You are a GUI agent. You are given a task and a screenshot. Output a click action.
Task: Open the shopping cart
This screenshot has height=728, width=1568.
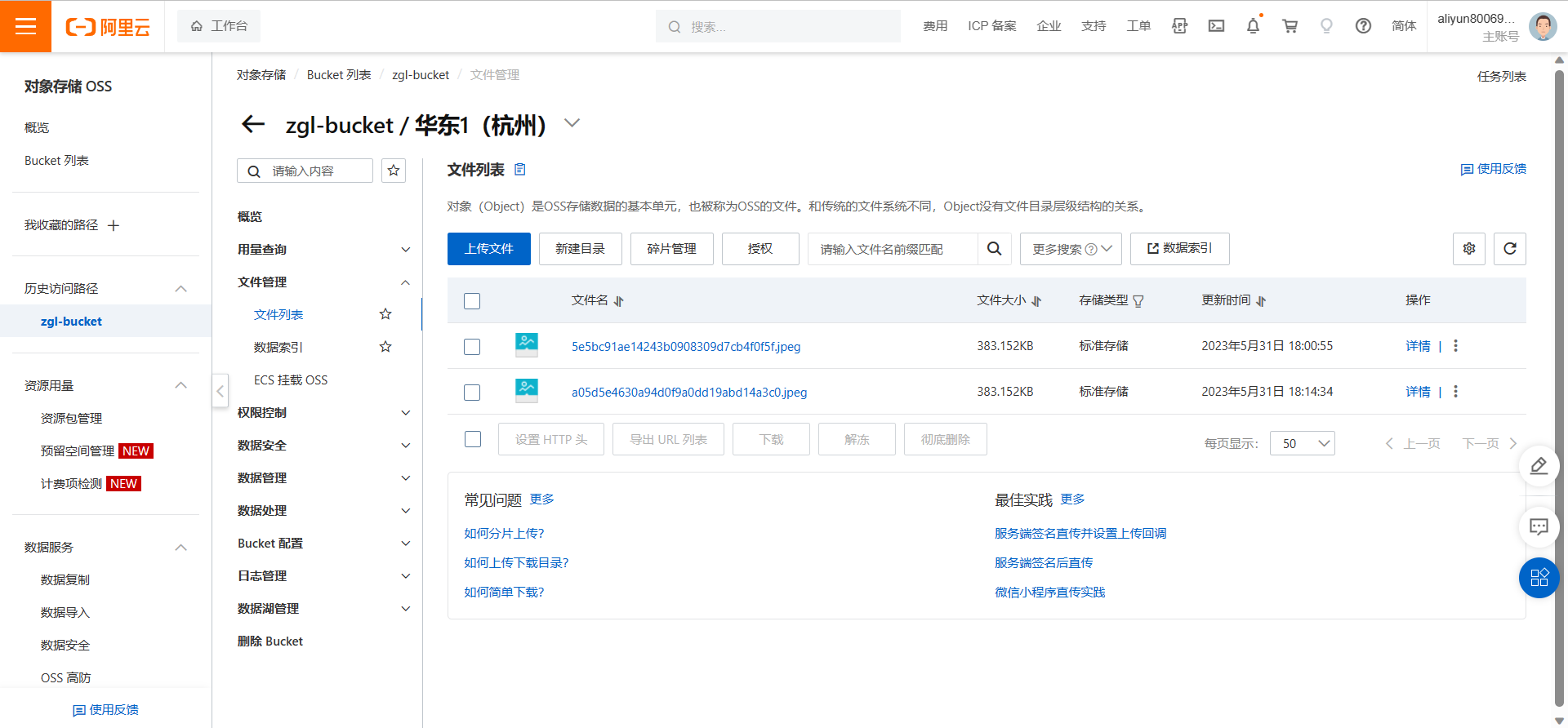pyautogui.click(x=1290, y=26)
